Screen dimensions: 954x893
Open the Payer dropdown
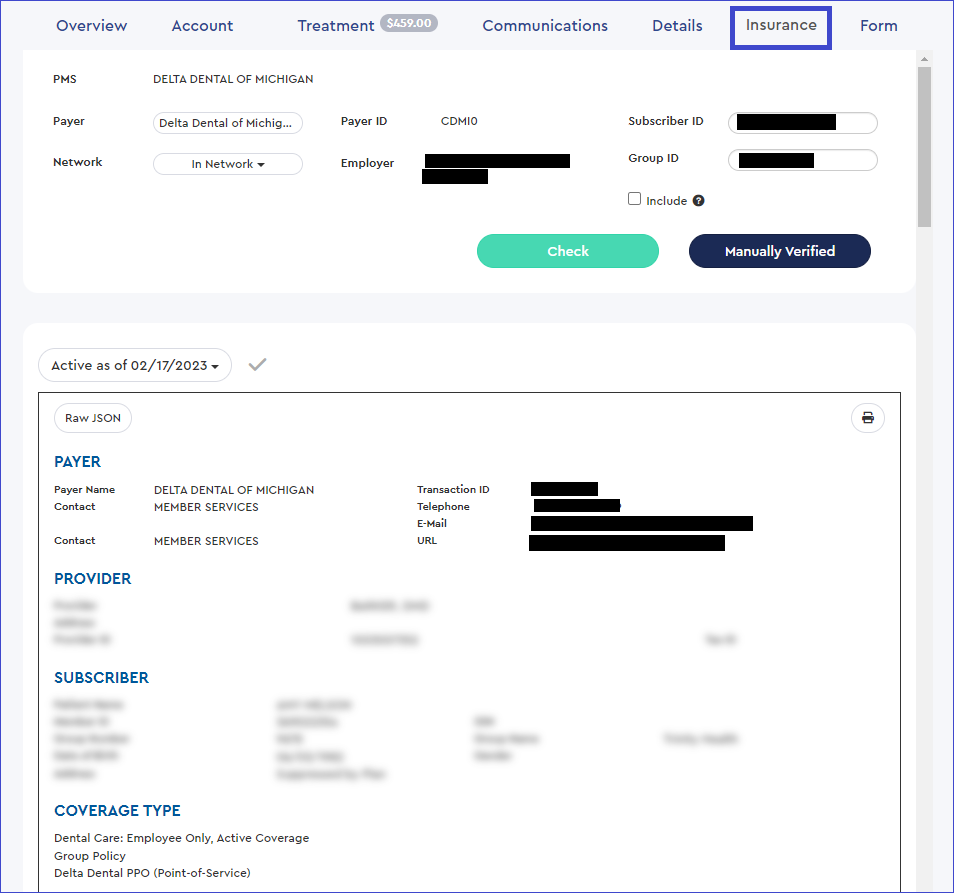[228, 122]
